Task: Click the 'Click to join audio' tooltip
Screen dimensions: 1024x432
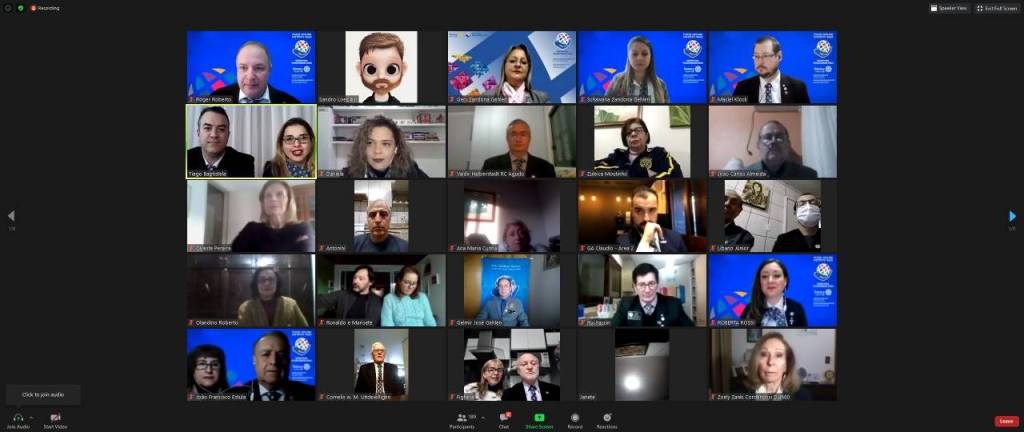Action: click(43, 395)
